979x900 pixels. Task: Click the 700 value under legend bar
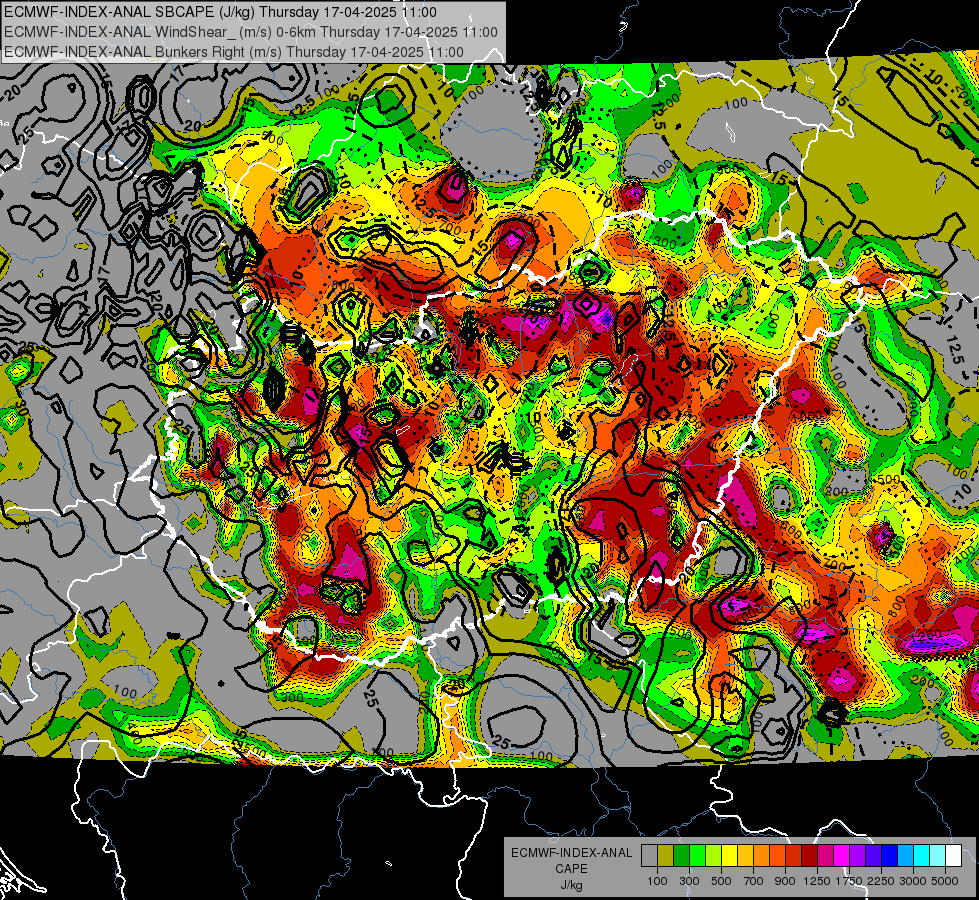click(x=753, y=881)
